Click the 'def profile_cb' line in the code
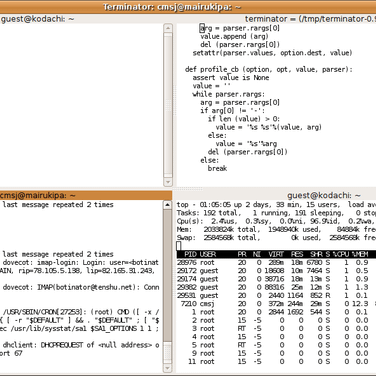376x376 pixels. (x=269, y=69)
